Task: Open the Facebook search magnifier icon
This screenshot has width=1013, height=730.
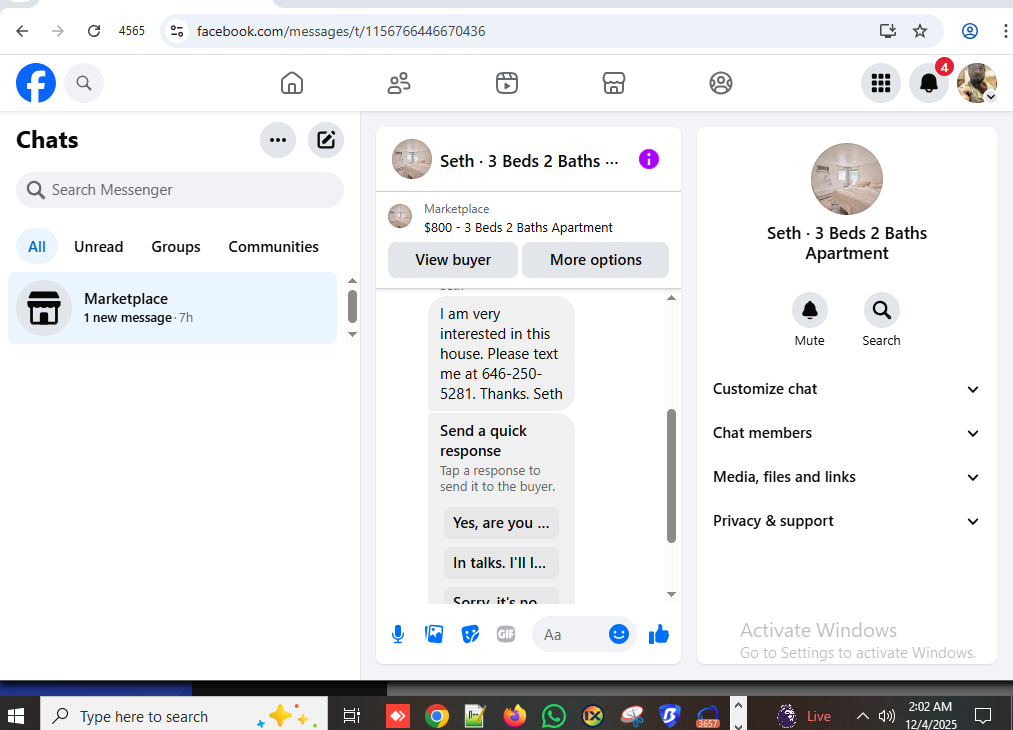Action: [84, 83]
